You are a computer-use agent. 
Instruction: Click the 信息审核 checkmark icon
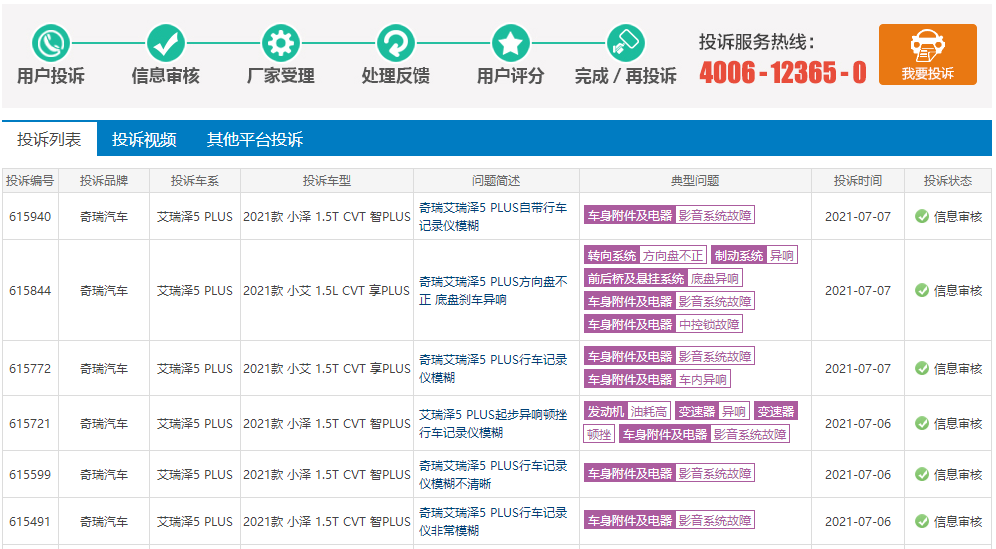(x=166, y=43)
